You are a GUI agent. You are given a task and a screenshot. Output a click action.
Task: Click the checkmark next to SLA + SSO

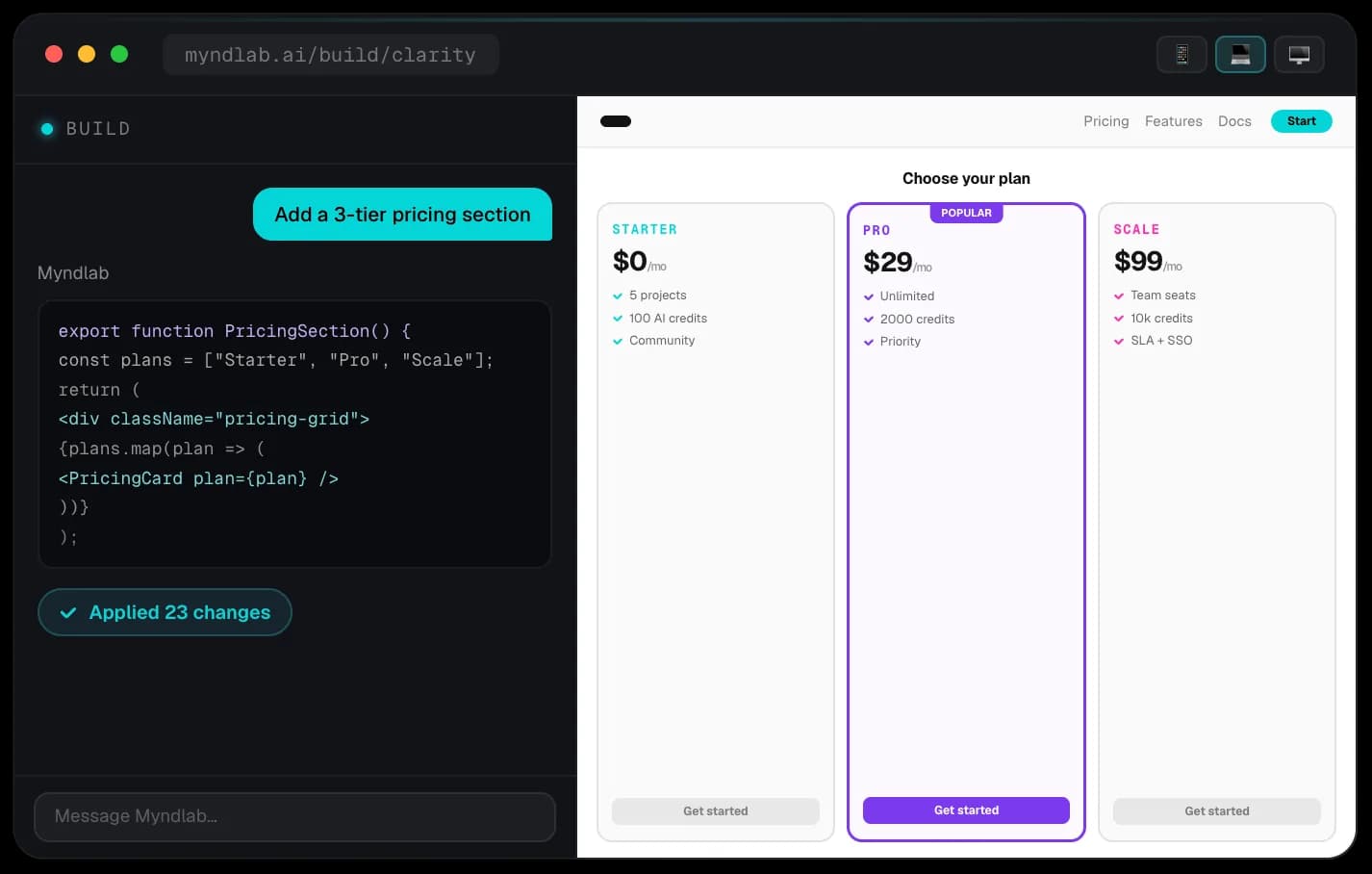1119,341
